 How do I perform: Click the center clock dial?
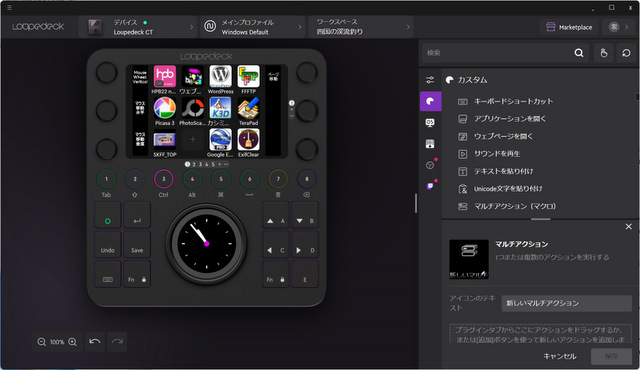coord(207,244)
